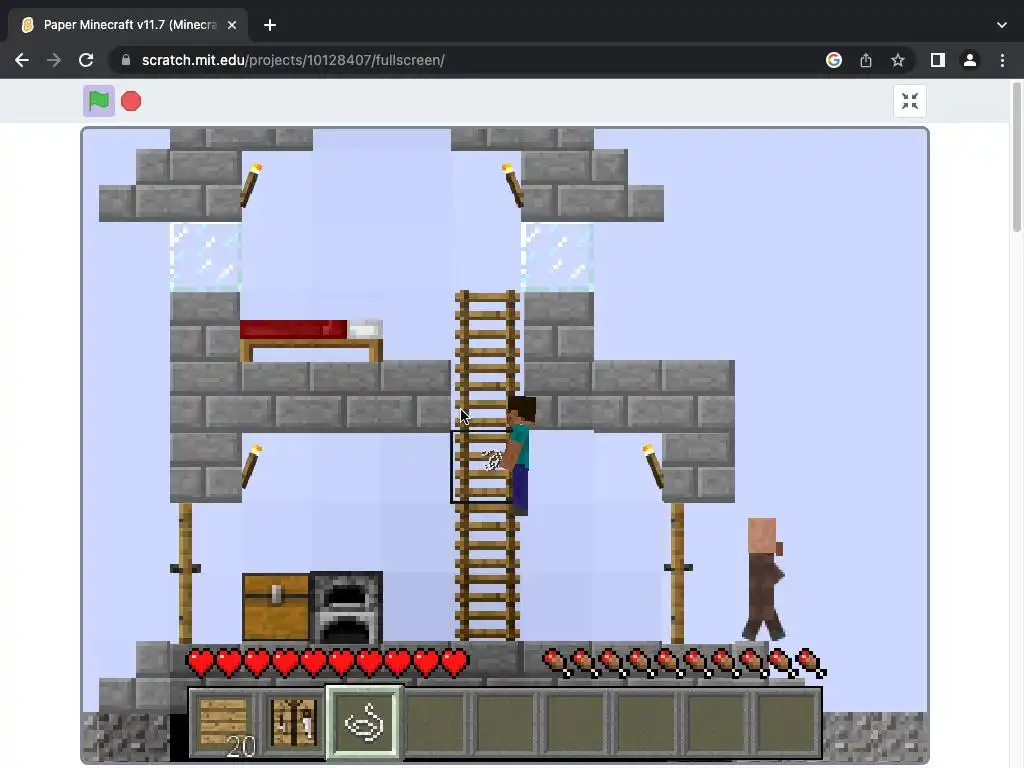Click the address bar URL
Viewport: 1024px width, 768px height.
tap(293, 60)
